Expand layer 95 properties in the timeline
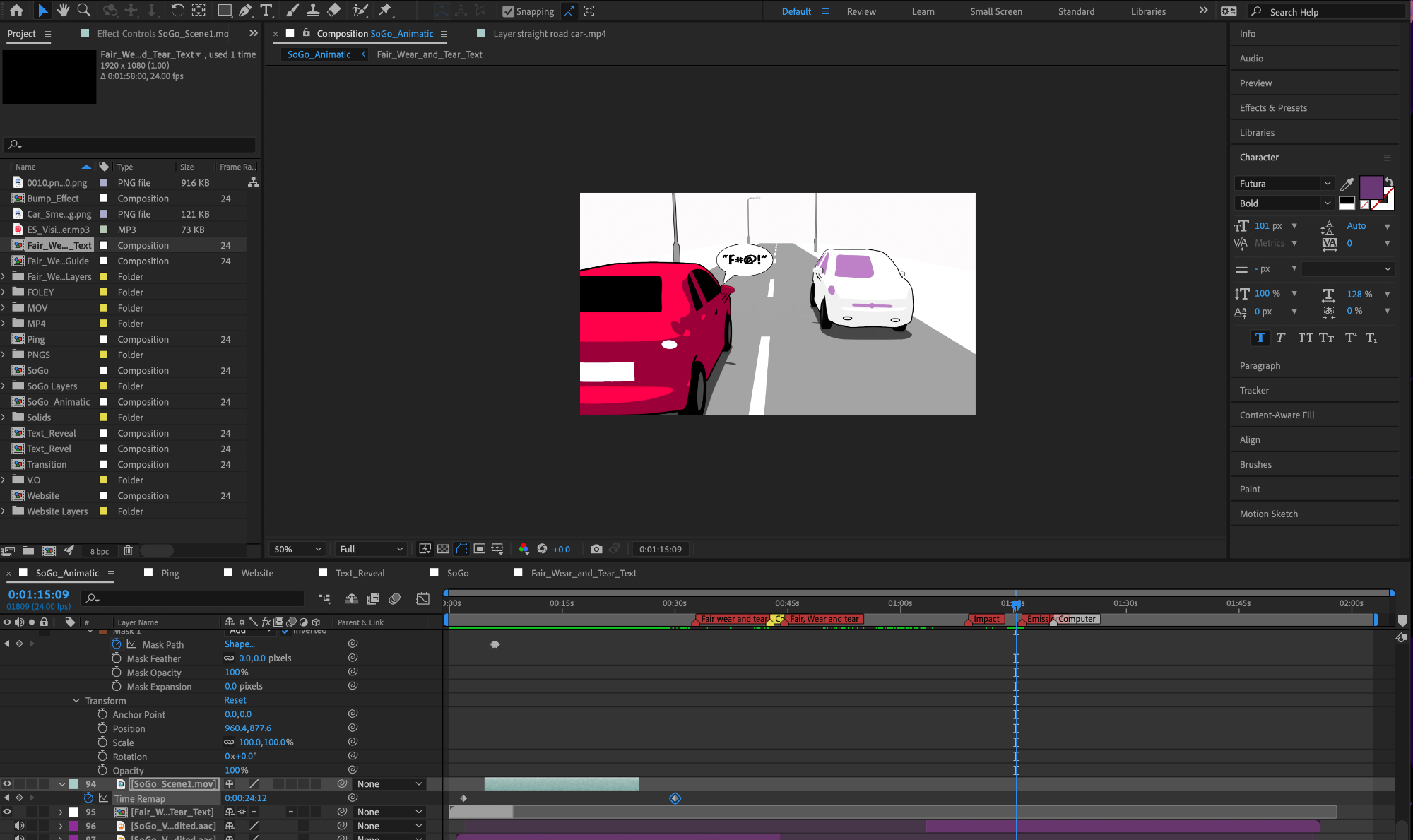This screenshot has height=840, width=1413. pyautogui.click(x=61, y=812)
